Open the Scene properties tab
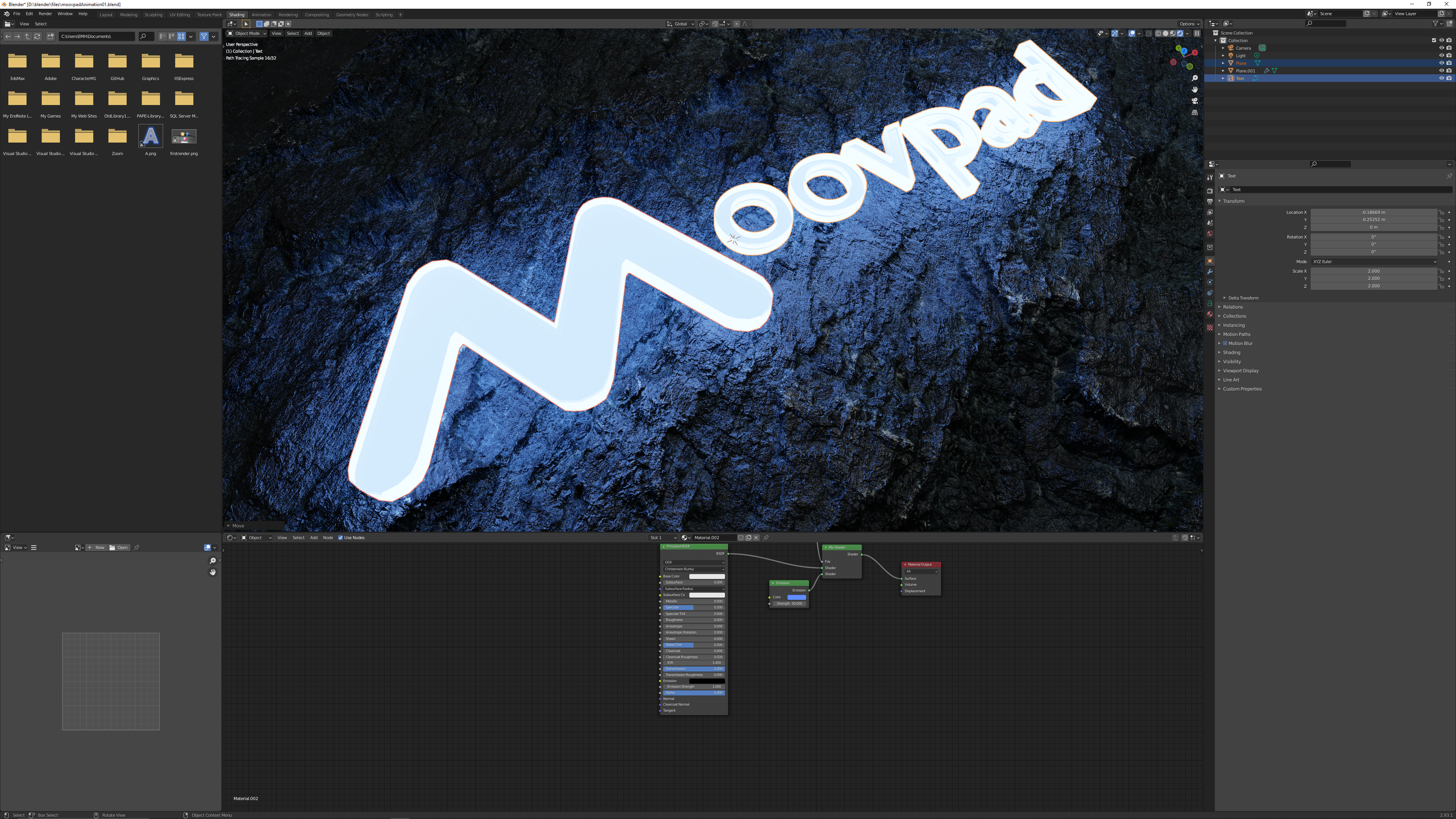The image size is (1456, 819). click(x=1210, y=223)
